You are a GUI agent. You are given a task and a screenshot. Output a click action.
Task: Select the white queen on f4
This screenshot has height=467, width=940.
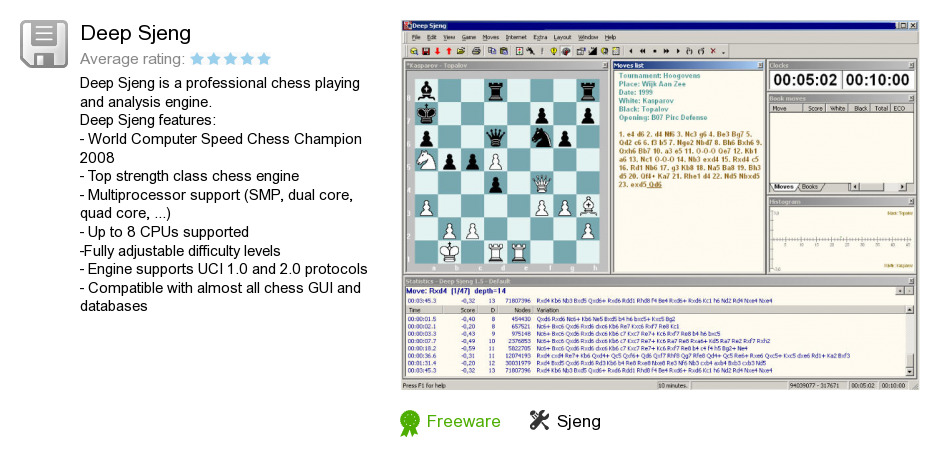(541, 183)
